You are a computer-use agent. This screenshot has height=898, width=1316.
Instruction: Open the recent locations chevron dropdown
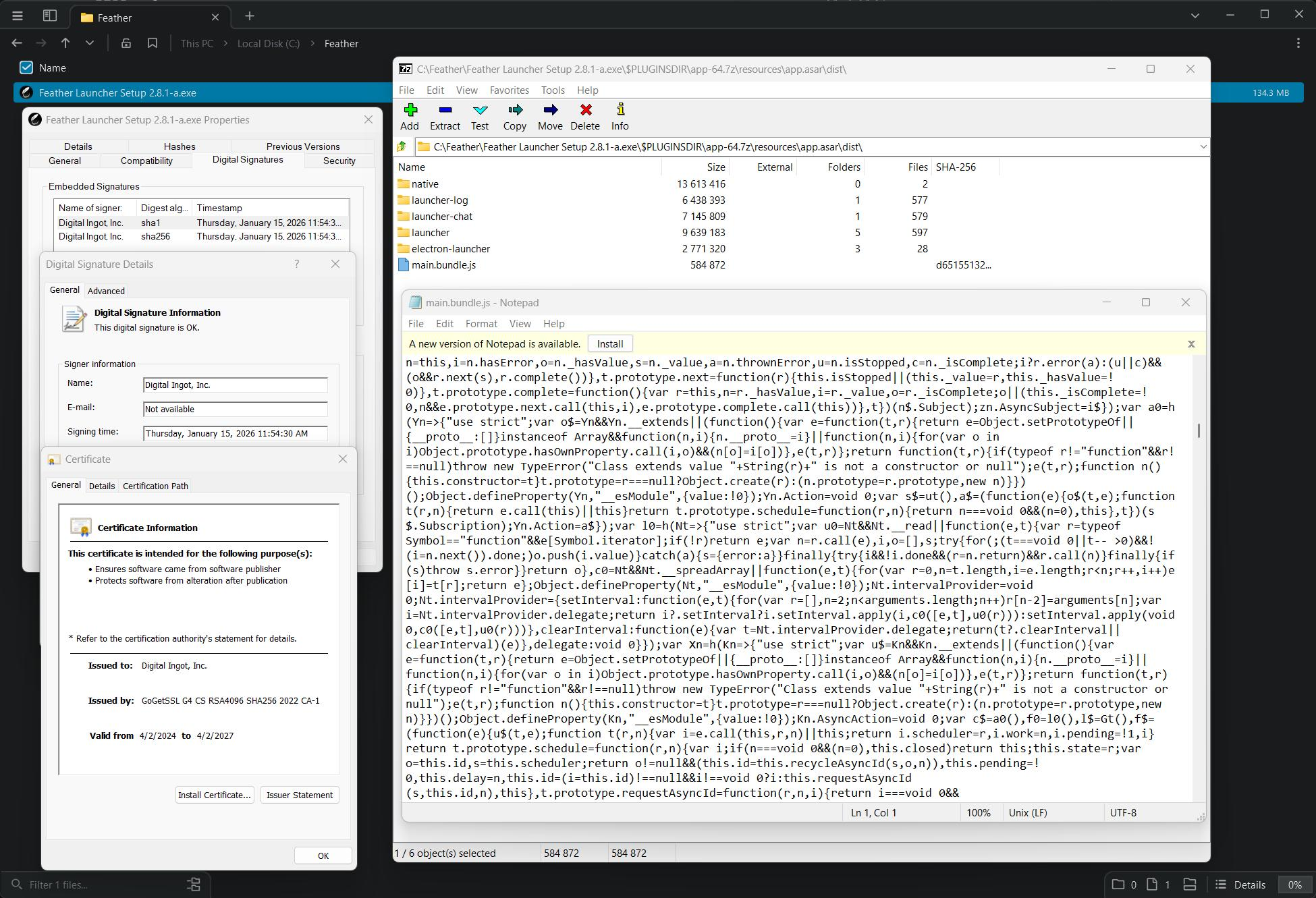(90, 43)
